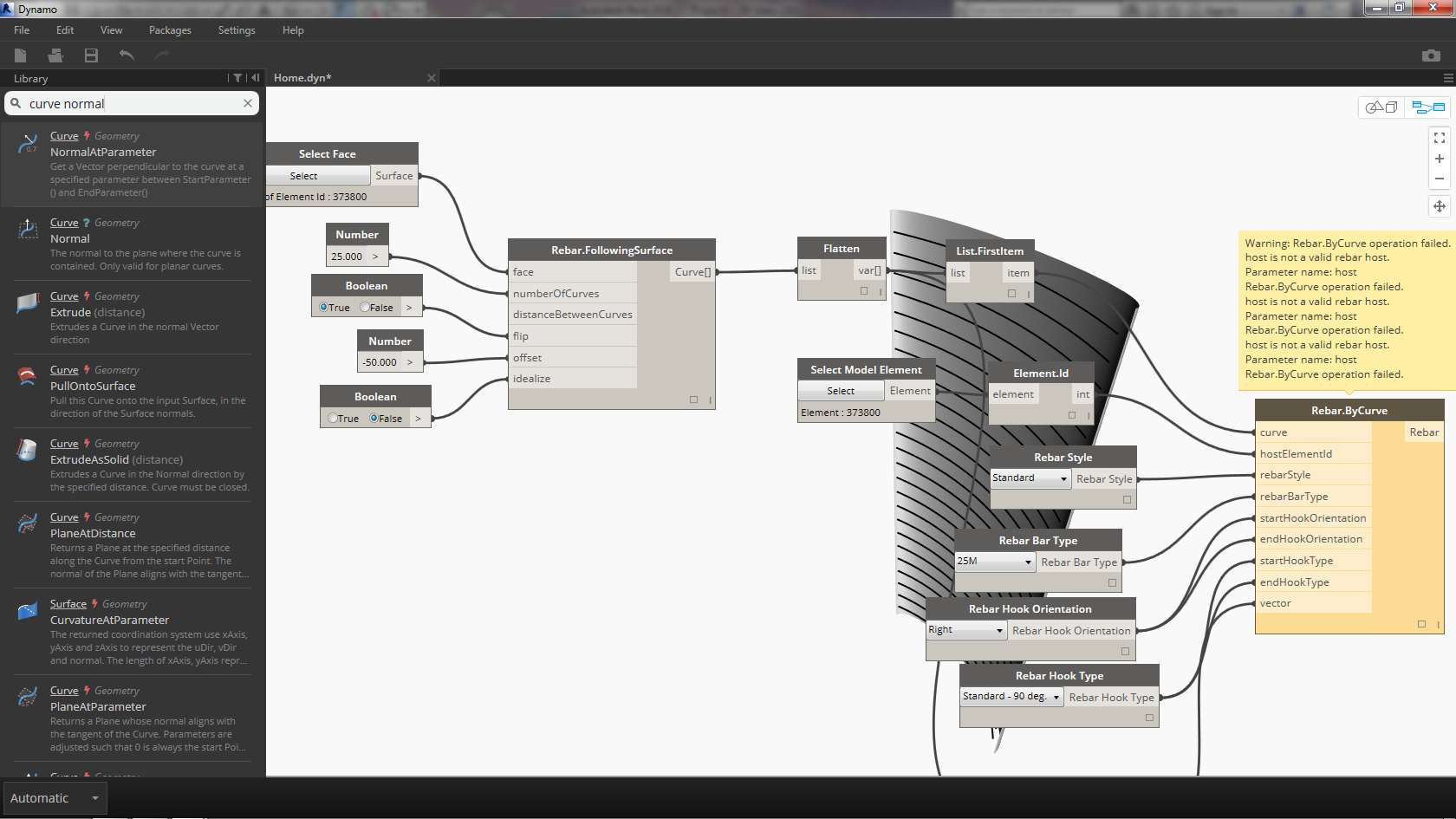Open the Packages menu
The image size is (1456, 819).
(170, 30)
